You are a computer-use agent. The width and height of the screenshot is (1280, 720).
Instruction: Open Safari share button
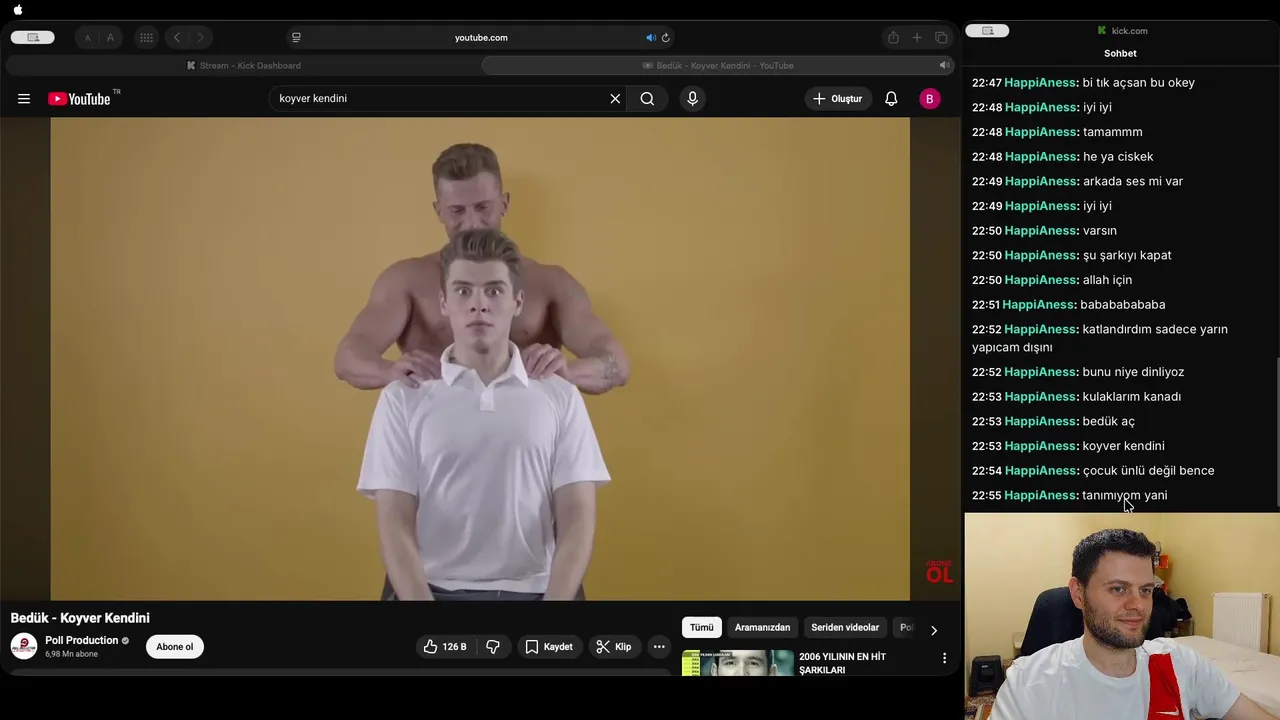893,38
